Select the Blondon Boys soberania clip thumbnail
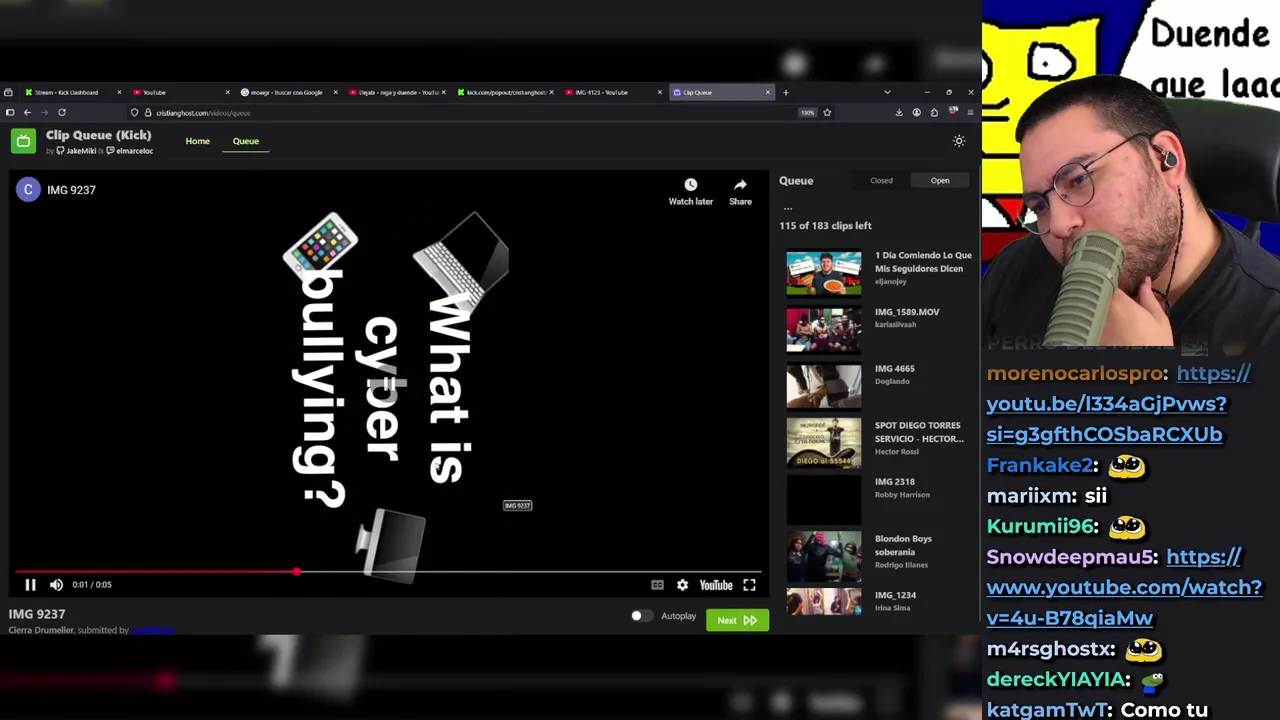 tap(824, 556)
